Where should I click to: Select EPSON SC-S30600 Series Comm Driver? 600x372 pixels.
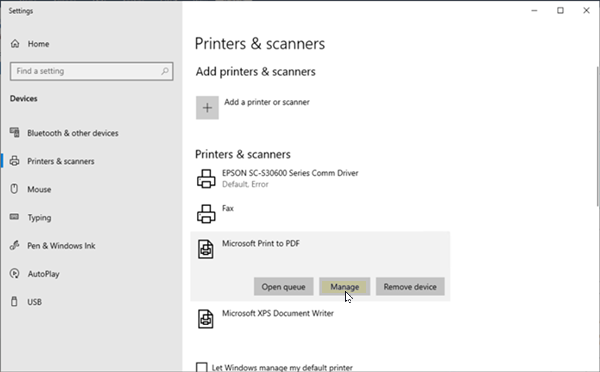pos(290,173)
